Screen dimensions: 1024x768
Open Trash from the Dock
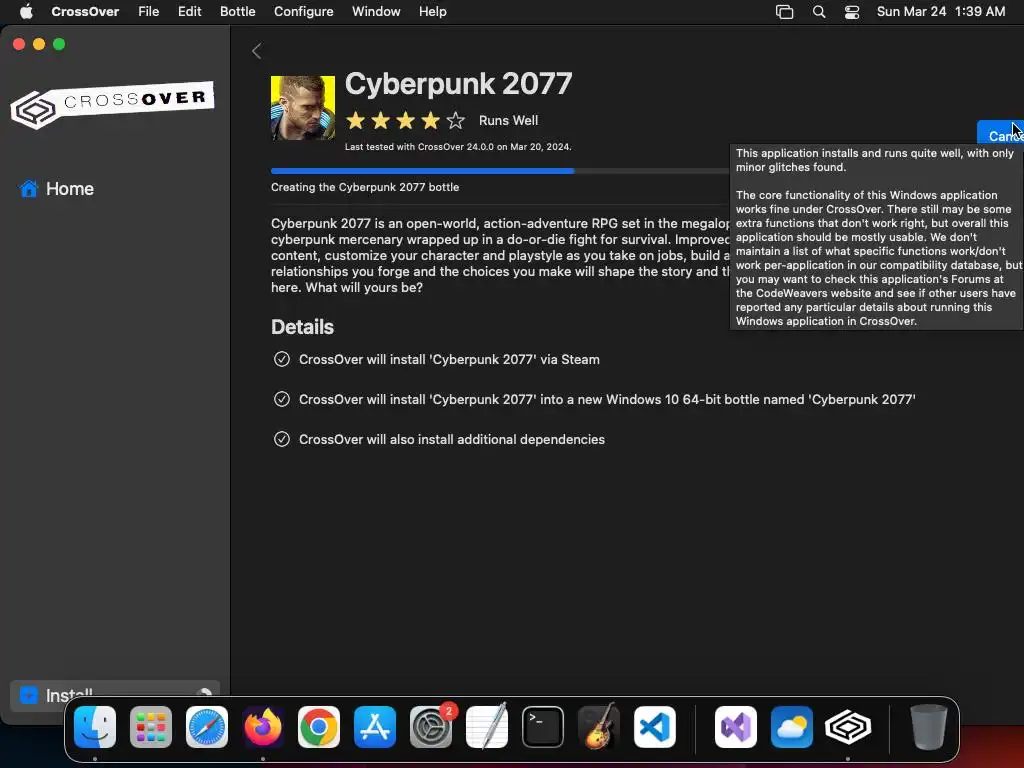[x=929, y=727]
